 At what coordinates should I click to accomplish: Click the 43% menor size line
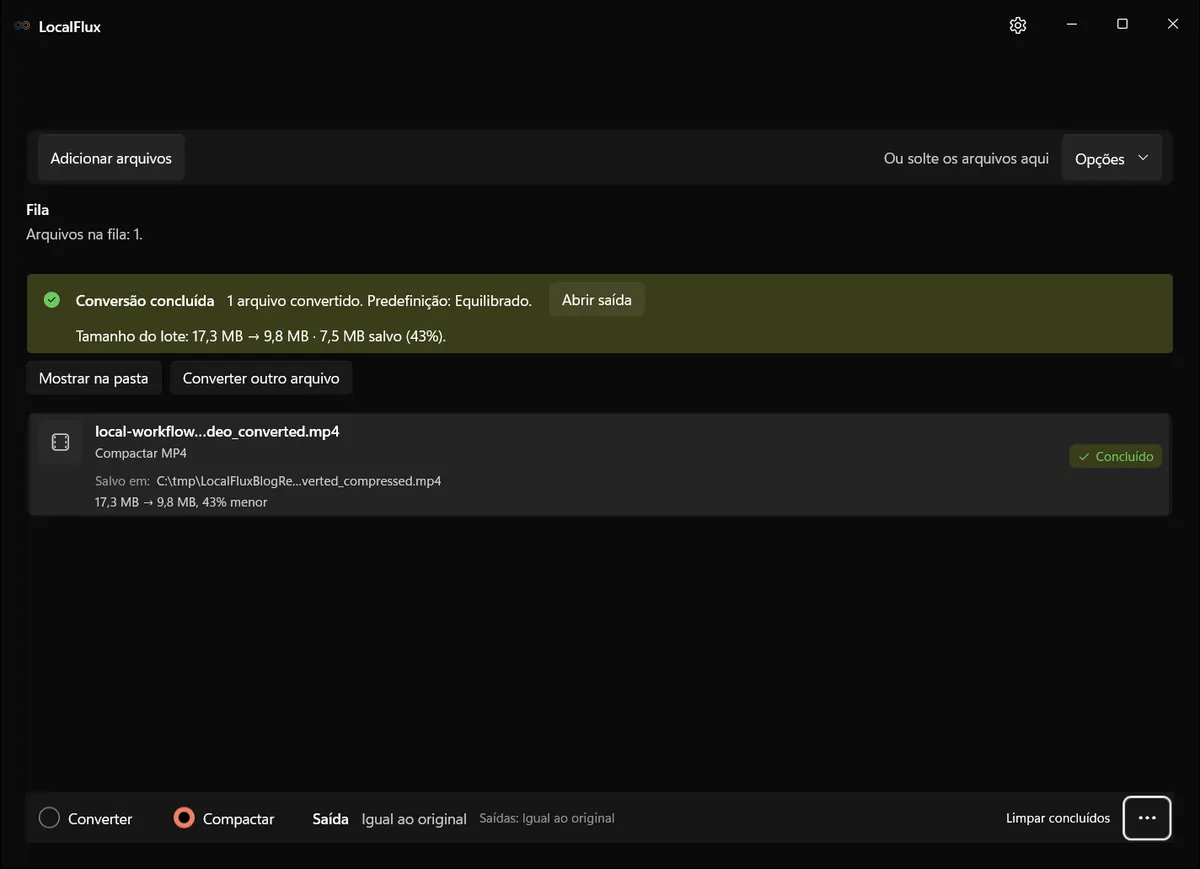click(x=181, y=502)
